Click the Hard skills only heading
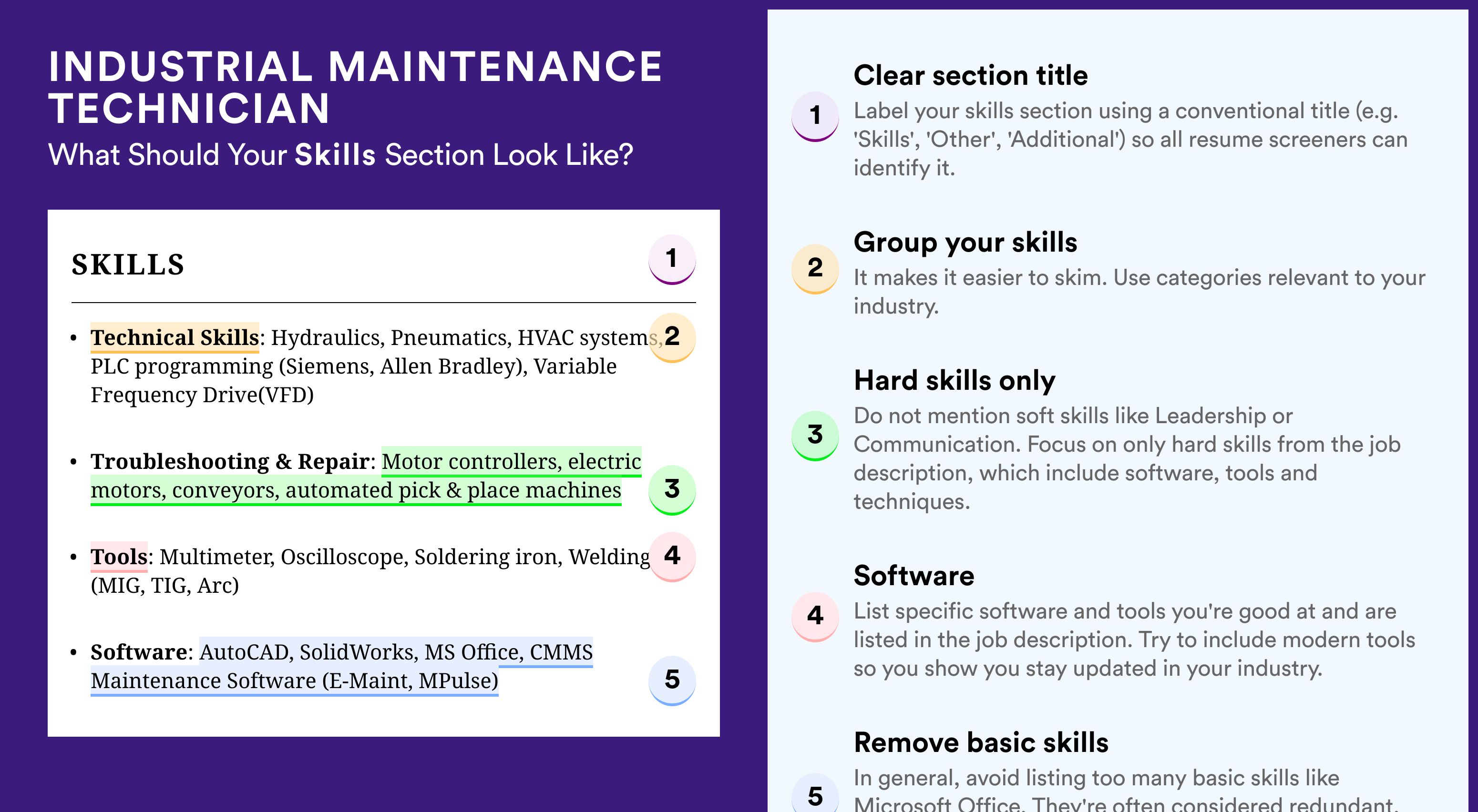 point(954,380)
